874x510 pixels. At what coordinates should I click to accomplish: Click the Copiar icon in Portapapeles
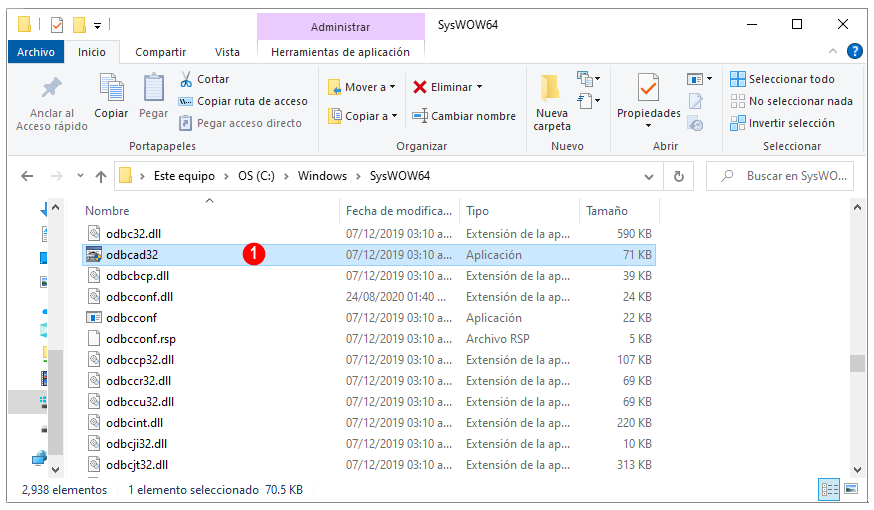[111, 88]
